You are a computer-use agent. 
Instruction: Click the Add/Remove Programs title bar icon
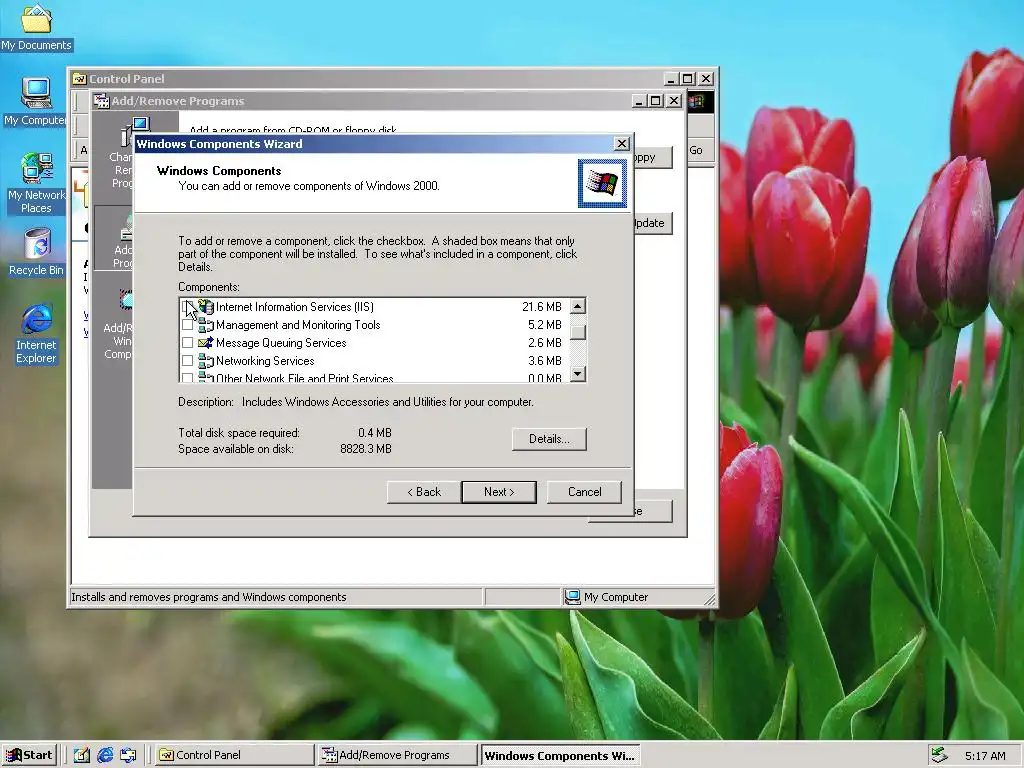(x=101, y=101)
